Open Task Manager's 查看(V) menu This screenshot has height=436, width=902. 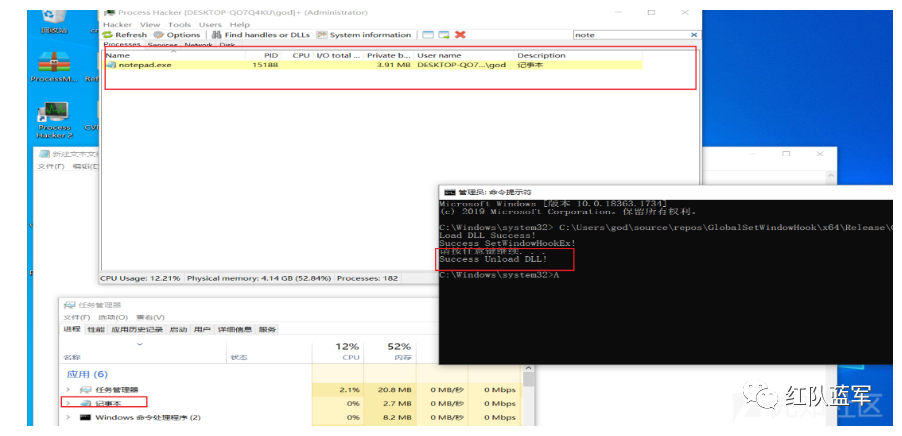[150, 318]
